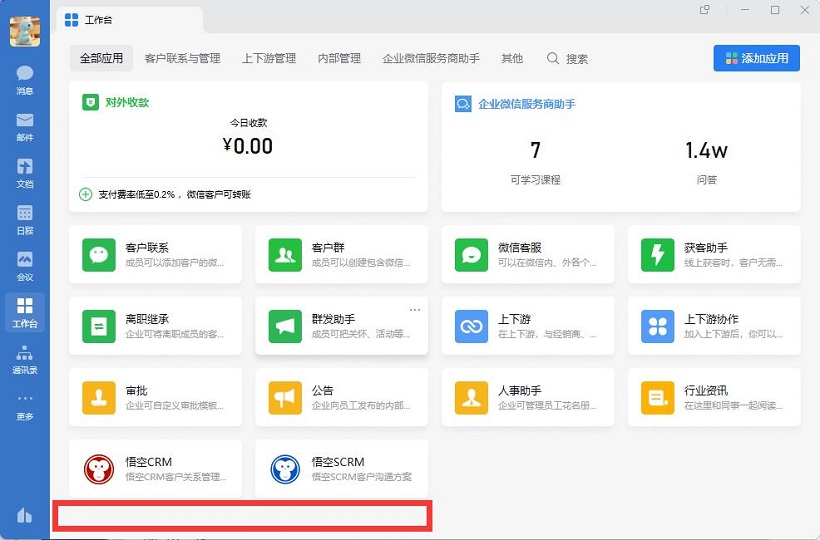Open the three-dot menu on 群发助手 card
Image resolution: width=820 pixels, height=540 pixels.
(x=415, y=310)
